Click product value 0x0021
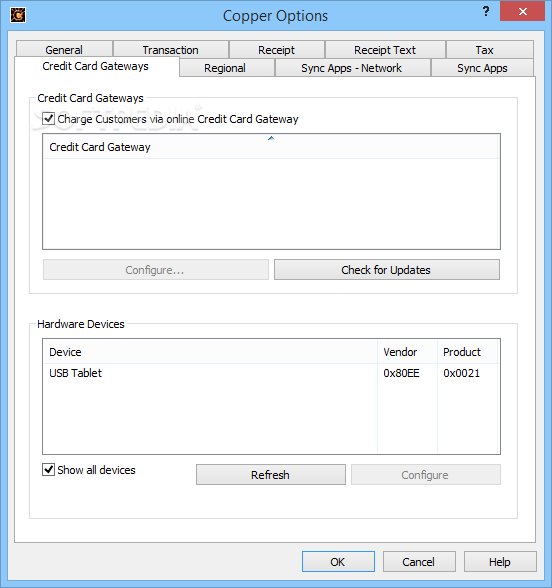Viewport: 552px width, 588px height. [462, 373]
